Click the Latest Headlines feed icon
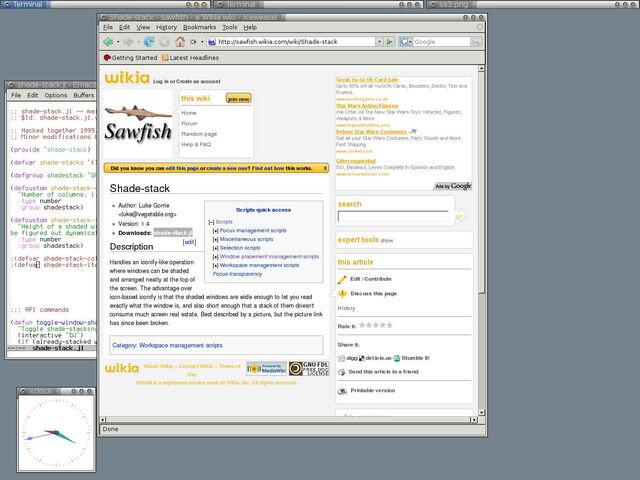This screenshot has height=480, width=640. 165,58
